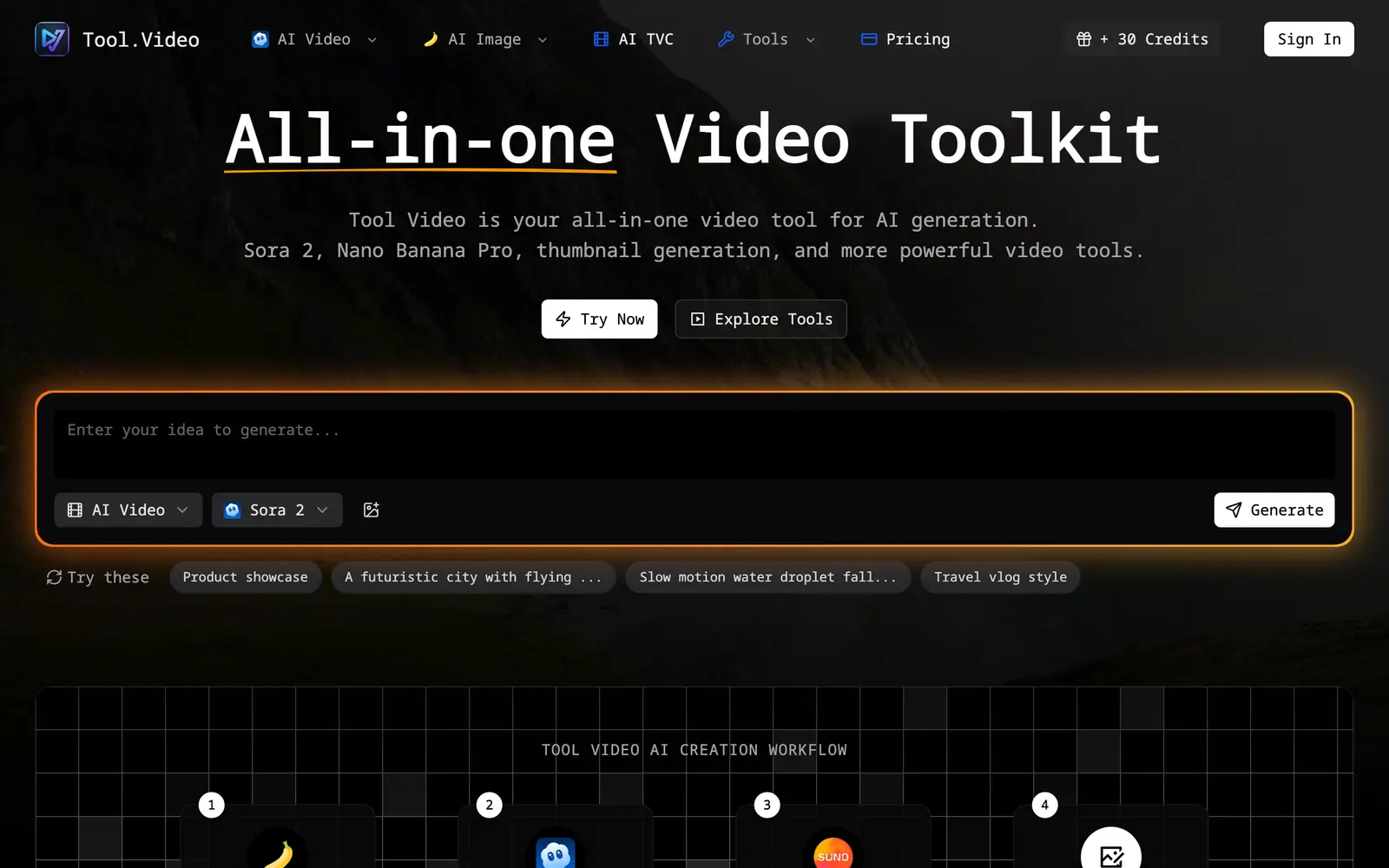Click the Suno icon in workflow step 3
The image size is (1389, 868).
click(x=833, y=852)
